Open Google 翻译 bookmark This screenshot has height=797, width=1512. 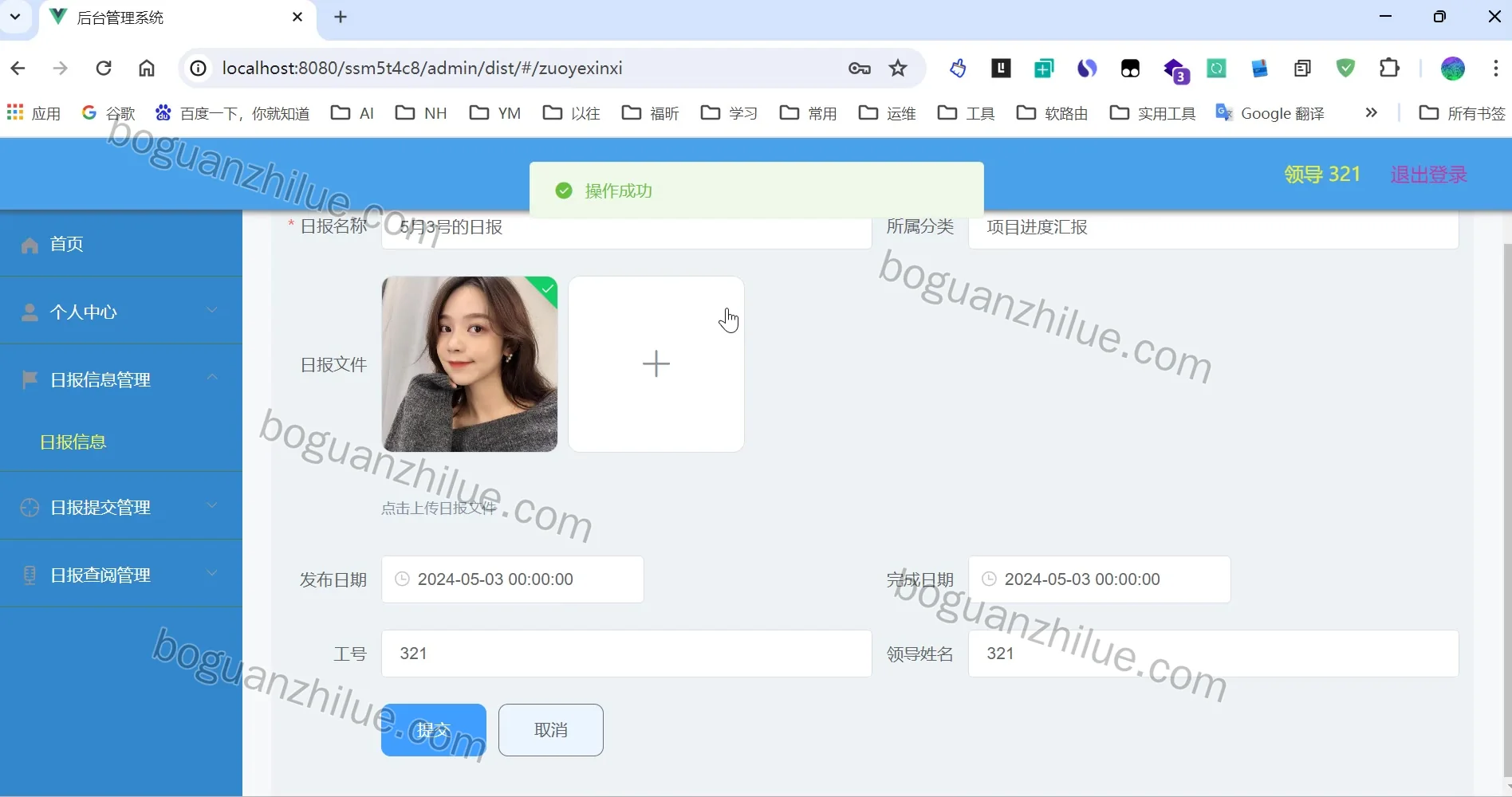click(x=1270, y=113)
